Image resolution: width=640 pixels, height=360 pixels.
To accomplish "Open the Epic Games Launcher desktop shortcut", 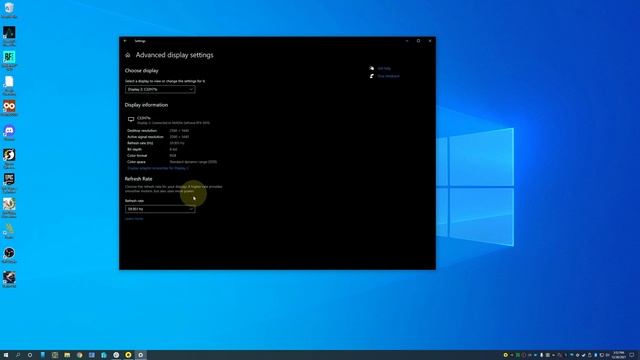I will (x=9, y=182).
